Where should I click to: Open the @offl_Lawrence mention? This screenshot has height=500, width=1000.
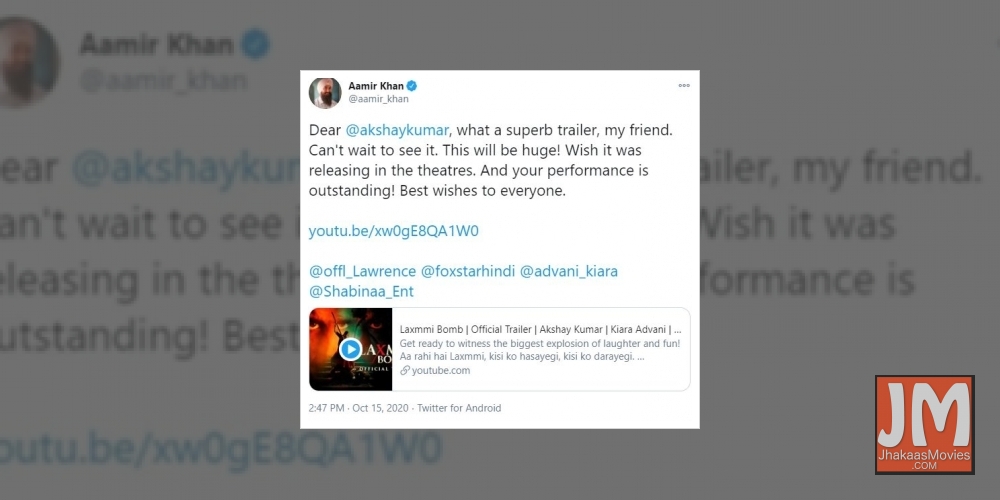tap(362, 272)
